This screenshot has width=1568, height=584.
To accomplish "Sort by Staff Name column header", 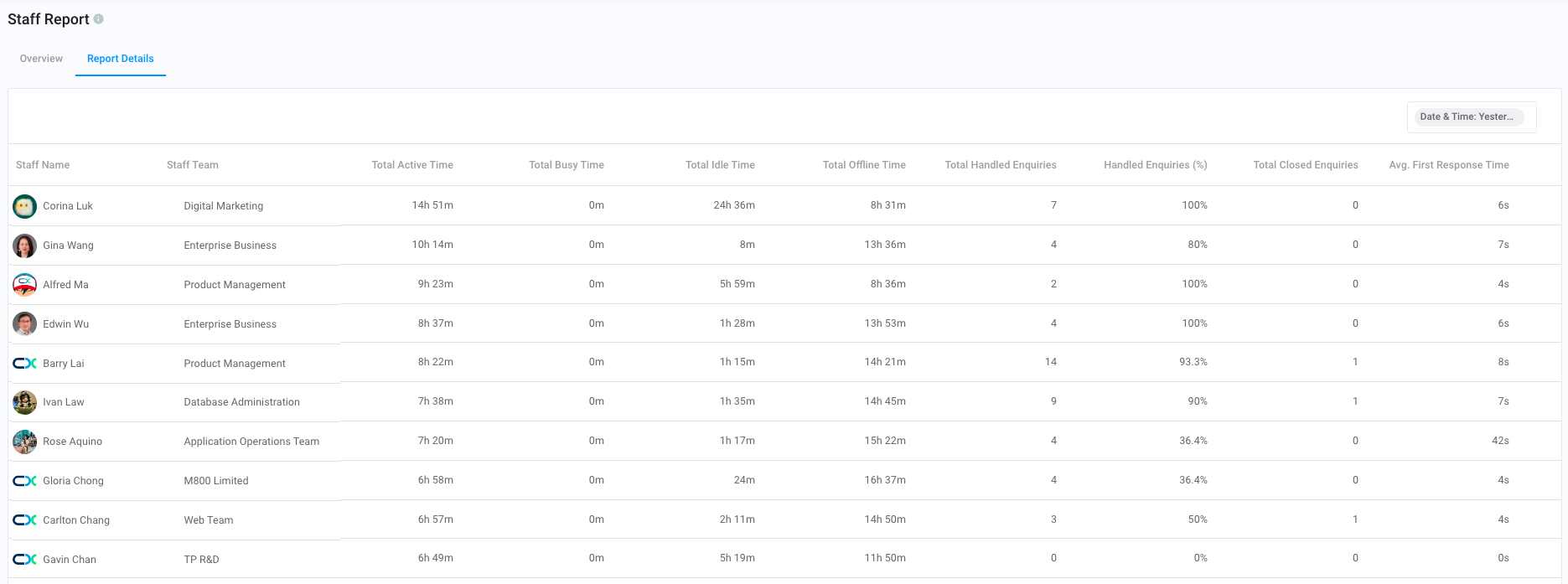I will [43, 165].
